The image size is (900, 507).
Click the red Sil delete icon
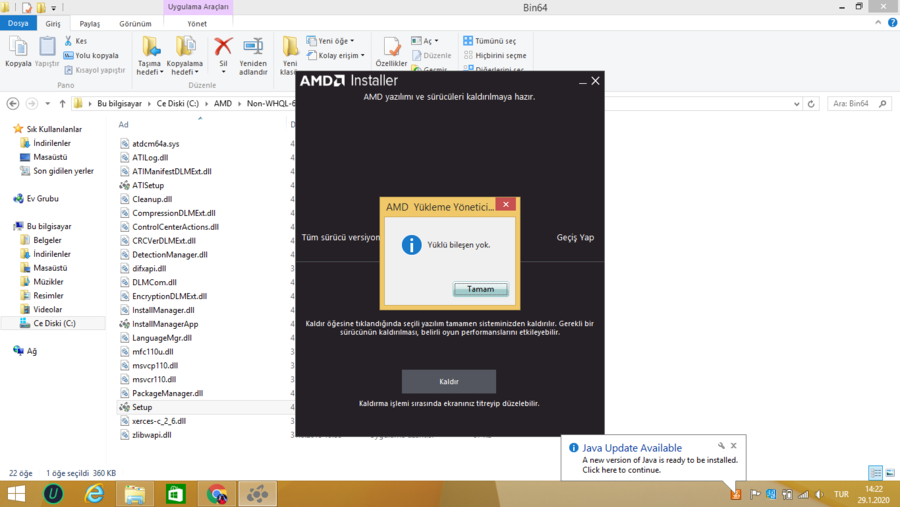[x=223, y=47]
